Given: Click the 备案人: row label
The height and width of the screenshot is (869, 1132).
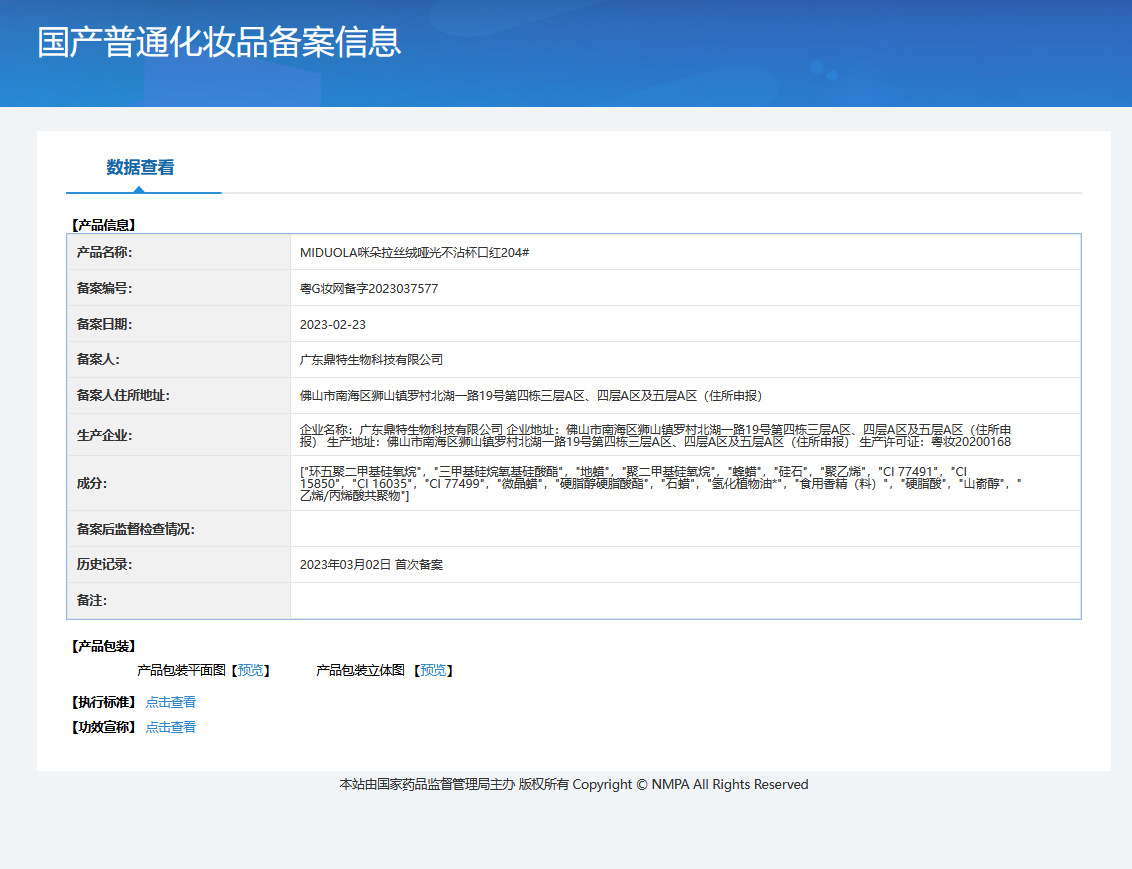Looking at the screenshot, I should tap(97, 359).
